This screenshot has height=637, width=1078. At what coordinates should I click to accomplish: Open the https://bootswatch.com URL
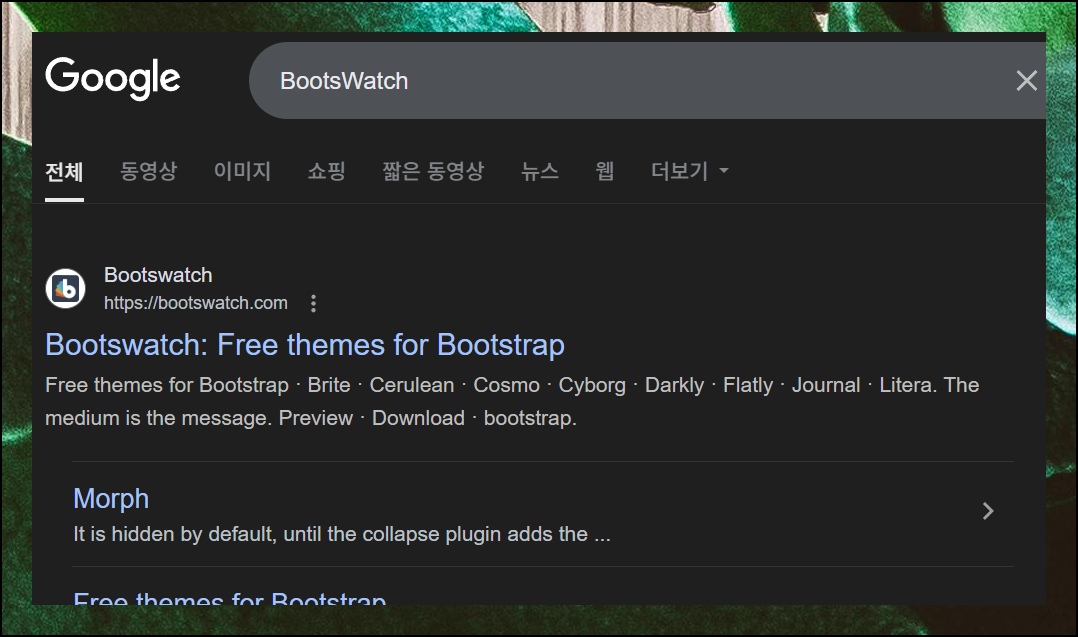click(x=195, y=303)
